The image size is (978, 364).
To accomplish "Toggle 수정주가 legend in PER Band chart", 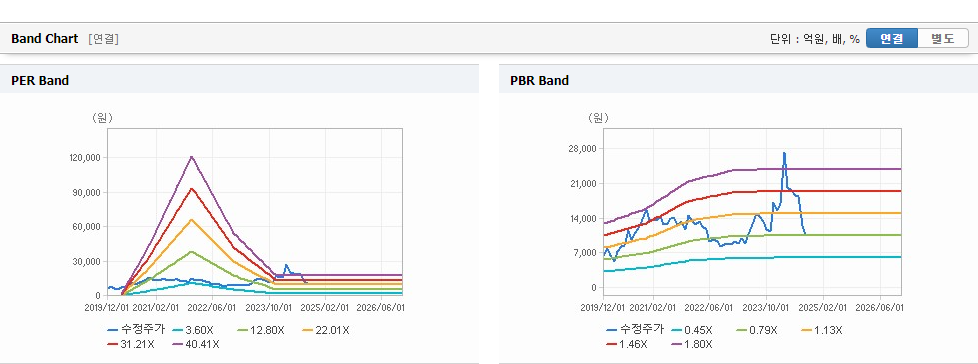I will click(x=136, y=330).
